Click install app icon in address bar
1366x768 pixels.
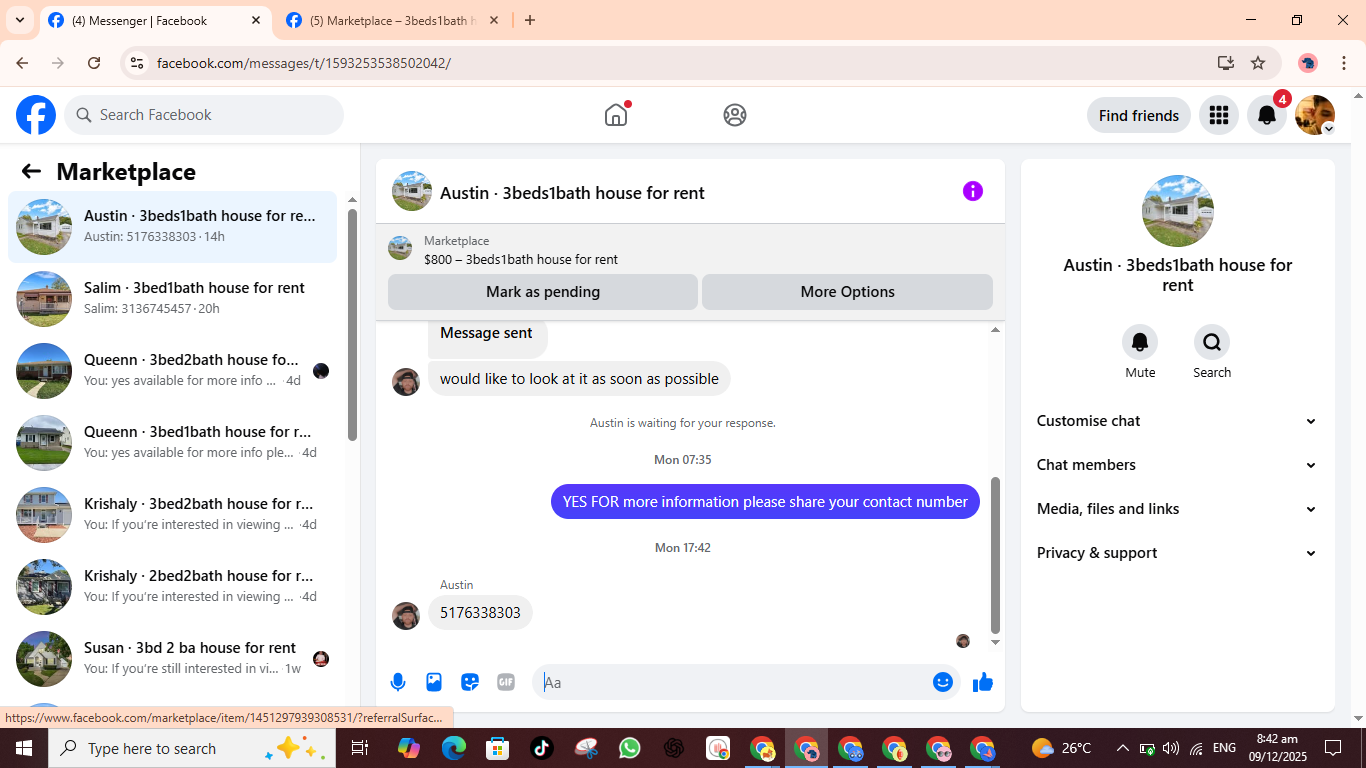[x=1226, y=63]
